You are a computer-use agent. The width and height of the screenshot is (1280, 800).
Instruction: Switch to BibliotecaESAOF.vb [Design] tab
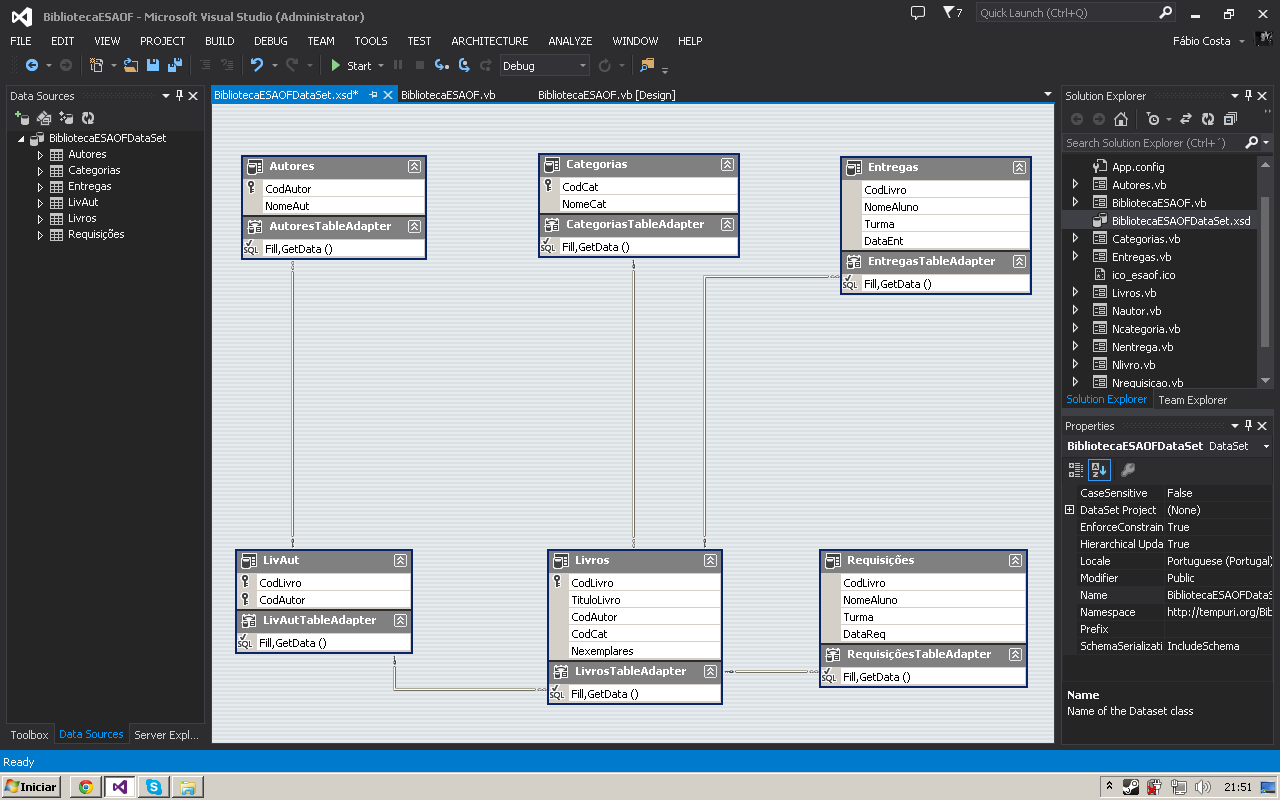[606, 95]
